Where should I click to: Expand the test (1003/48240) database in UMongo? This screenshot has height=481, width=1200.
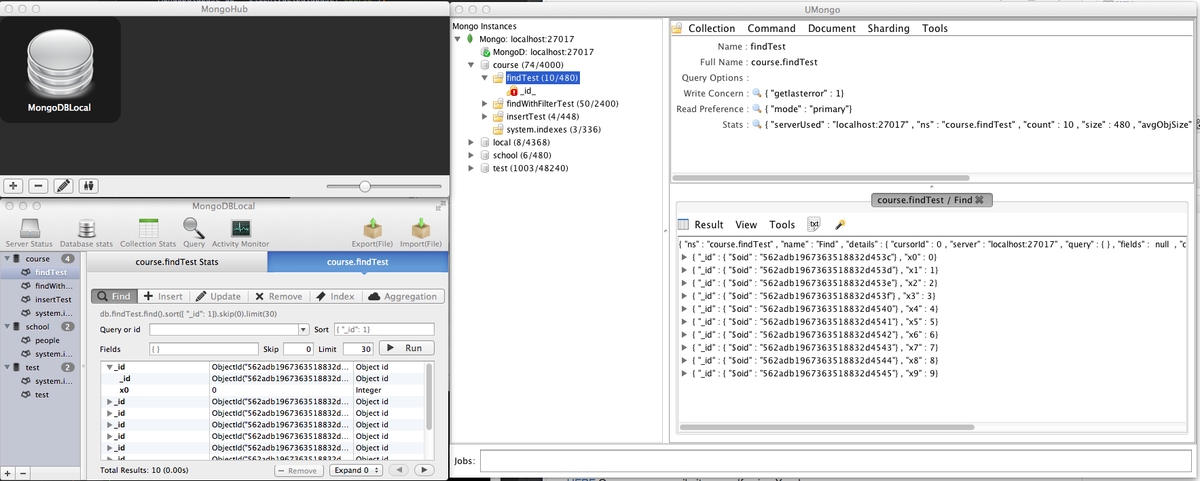[x=472, y=168]
